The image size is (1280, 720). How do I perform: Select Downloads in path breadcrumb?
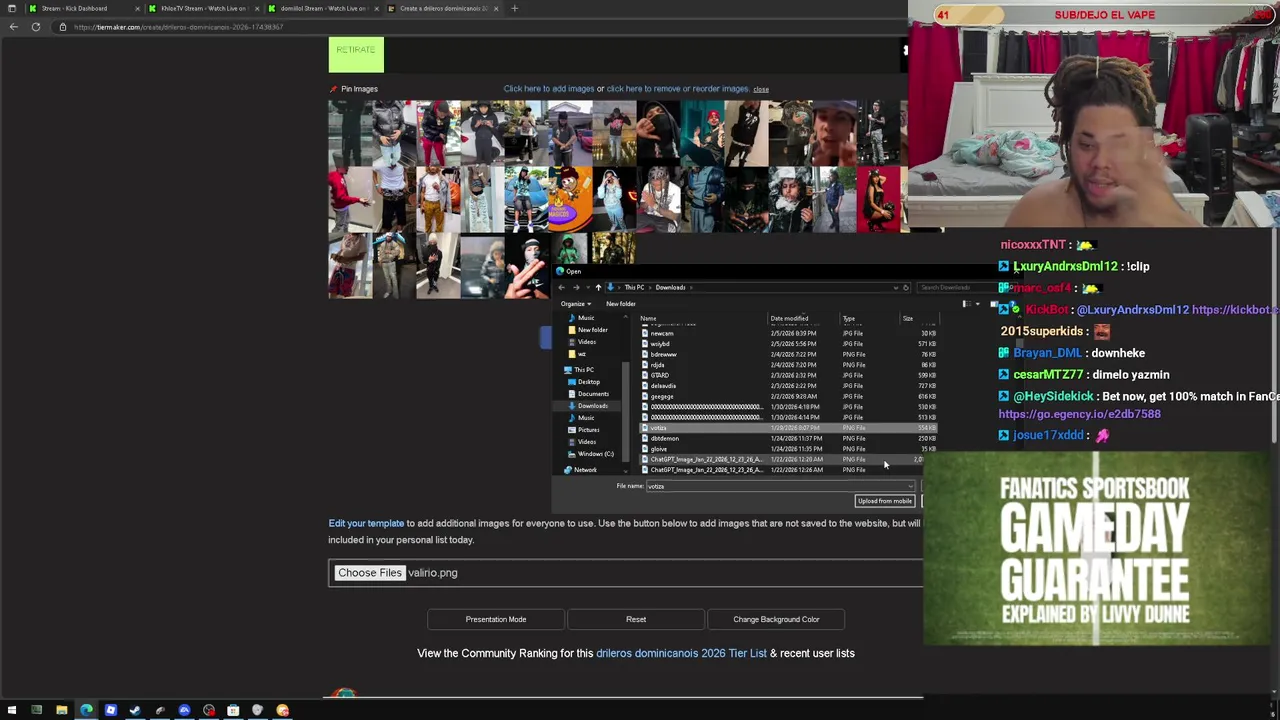point(670,287)
